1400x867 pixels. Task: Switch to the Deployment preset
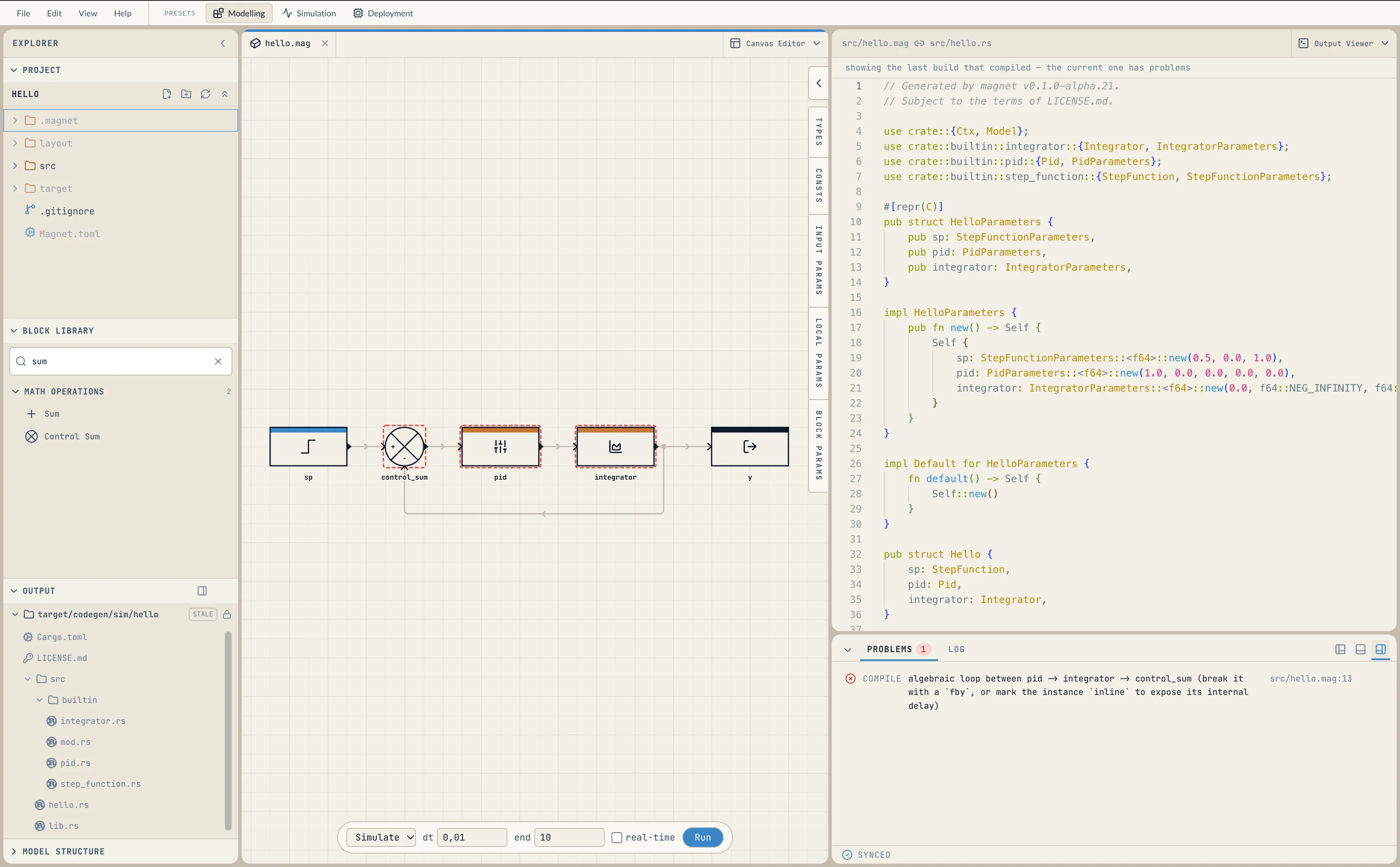[383, 13]
